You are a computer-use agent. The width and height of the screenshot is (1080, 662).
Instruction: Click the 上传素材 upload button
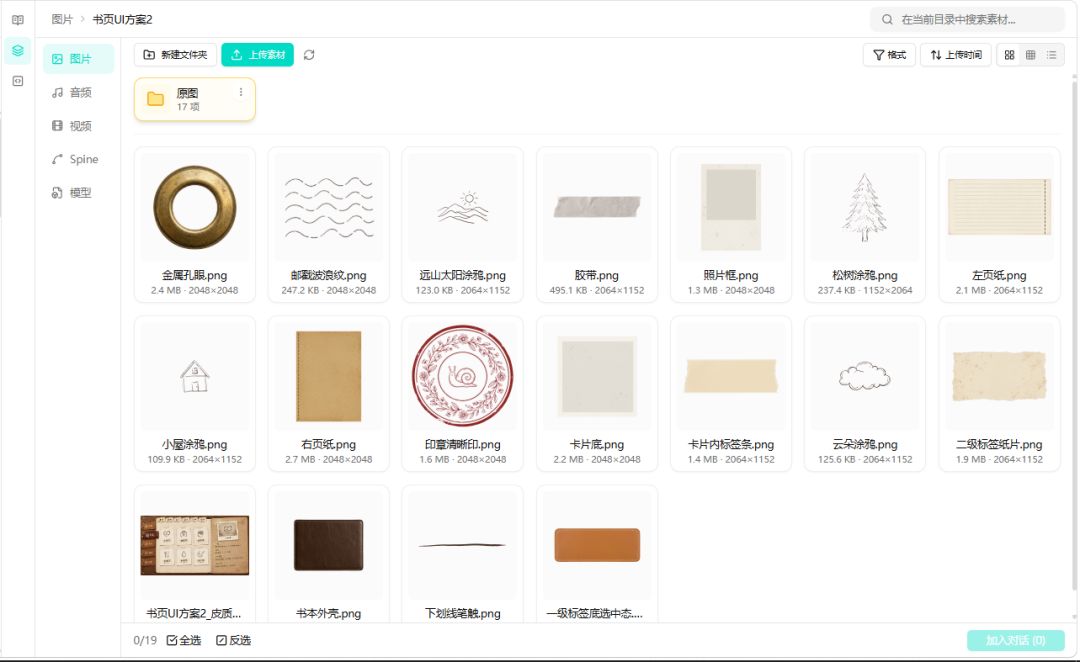coord(258,54)
